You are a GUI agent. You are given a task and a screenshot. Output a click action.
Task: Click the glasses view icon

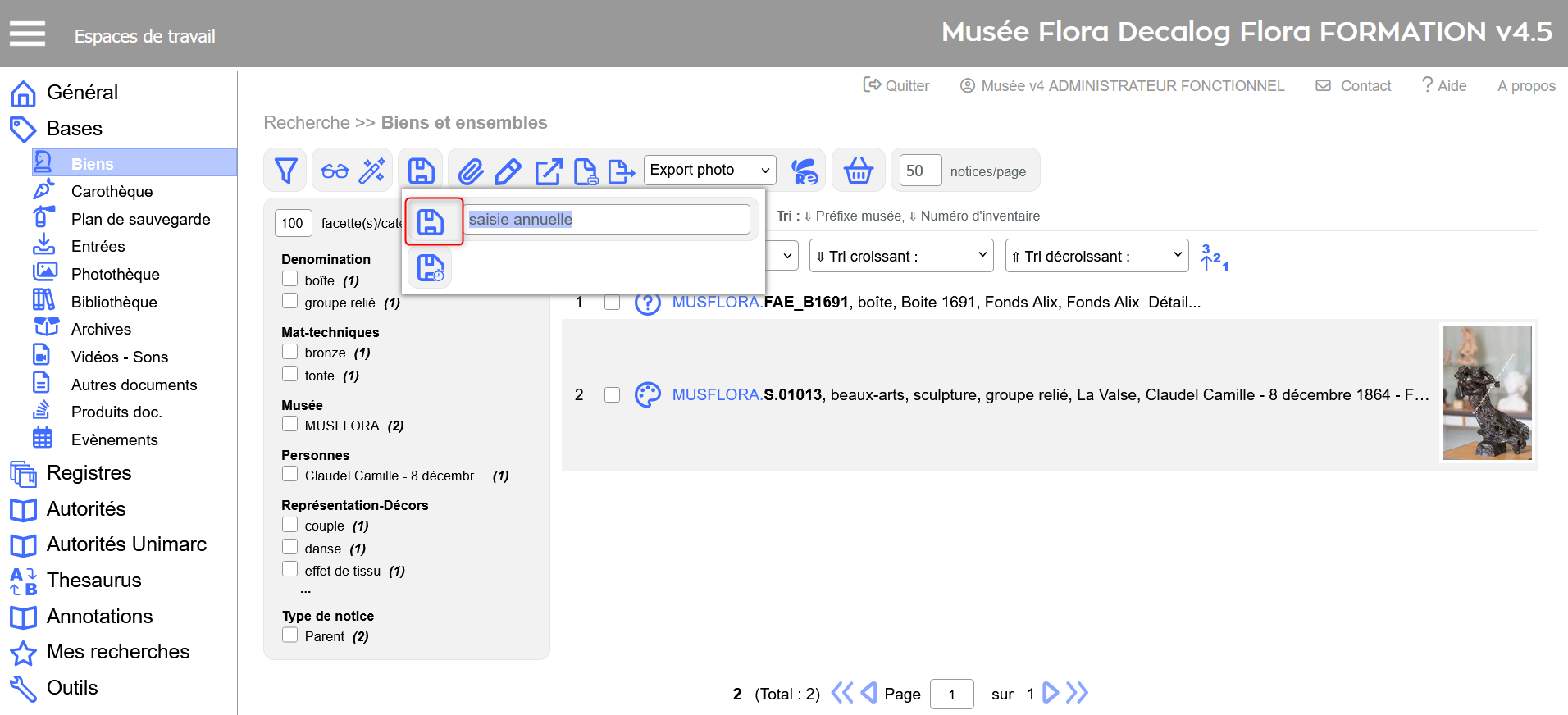[x=335, y=171]
